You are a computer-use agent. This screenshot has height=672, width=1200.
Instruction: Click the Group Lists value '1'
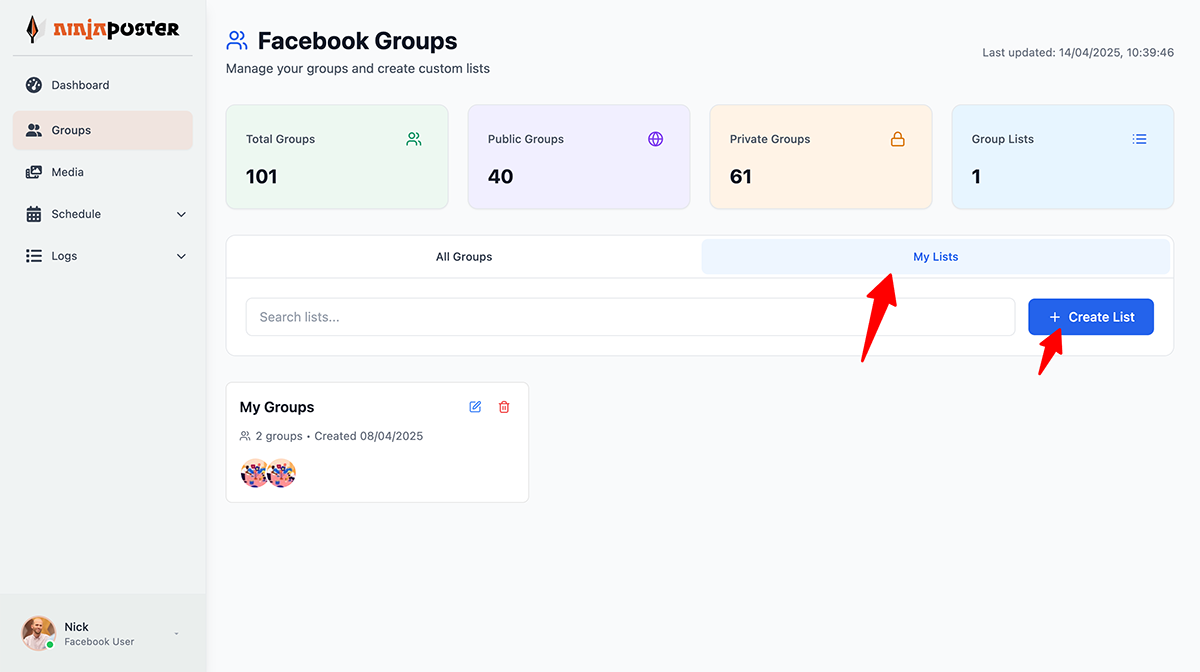976,177
